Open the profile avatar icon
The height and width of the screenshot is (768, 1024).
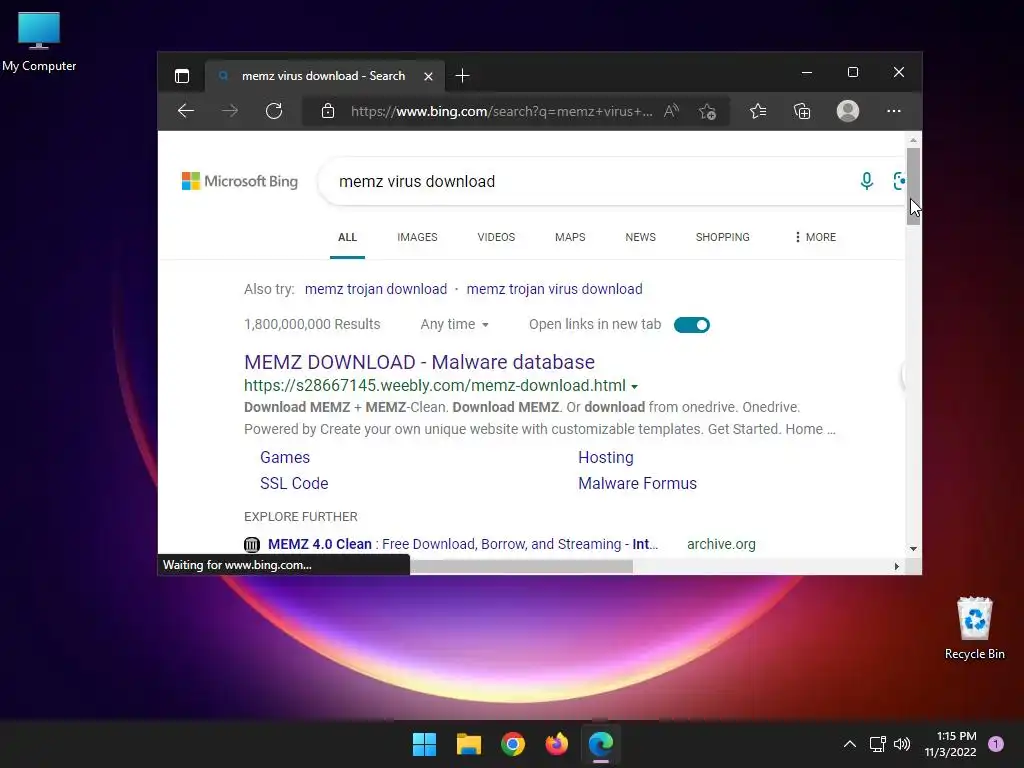click(848, 111)
